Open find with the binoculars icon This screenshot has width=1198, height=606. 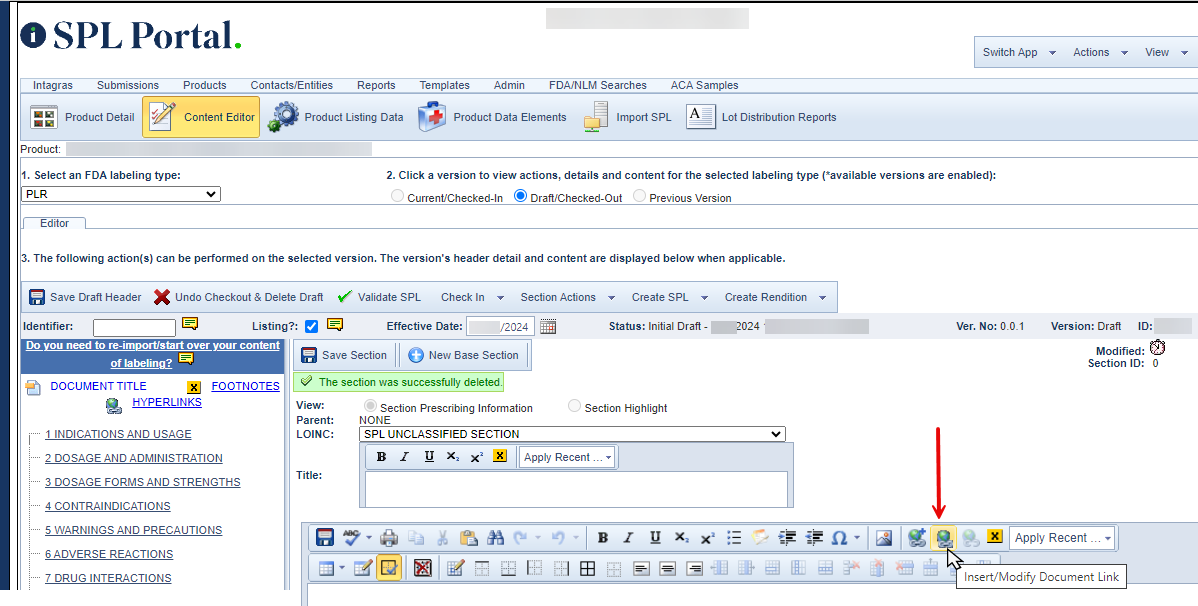(496, 538)
